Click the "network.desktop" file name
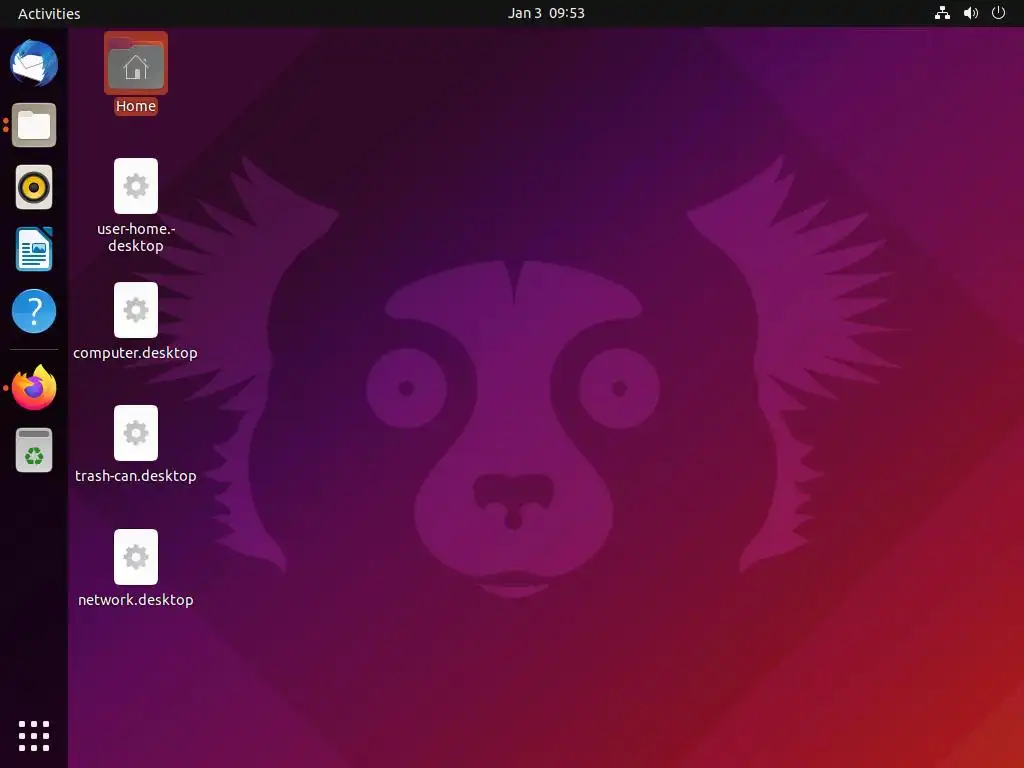 (x=136, y=600)
